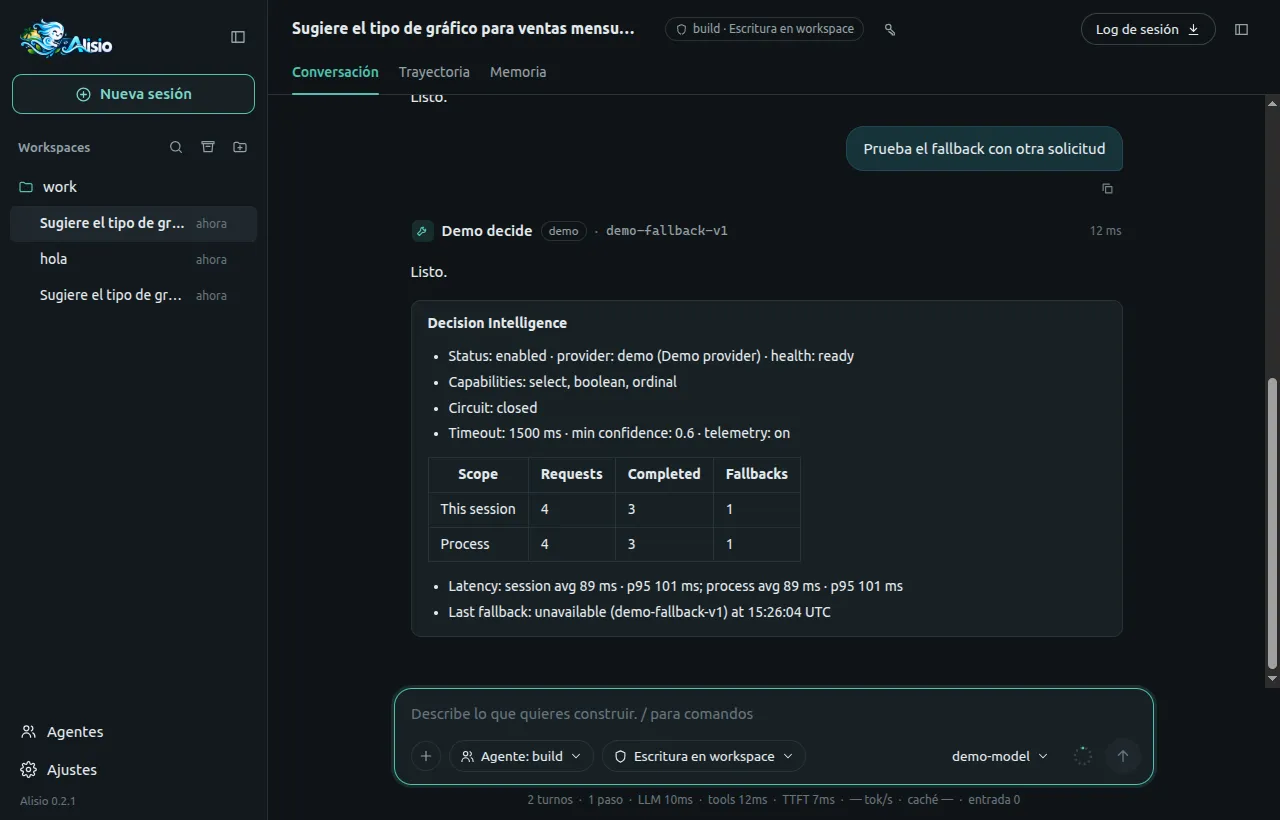Image resolution: width=1280 pixels, height=820 pixels.
Task: Click the tools 12ms status entry
Action: point(737,800)
